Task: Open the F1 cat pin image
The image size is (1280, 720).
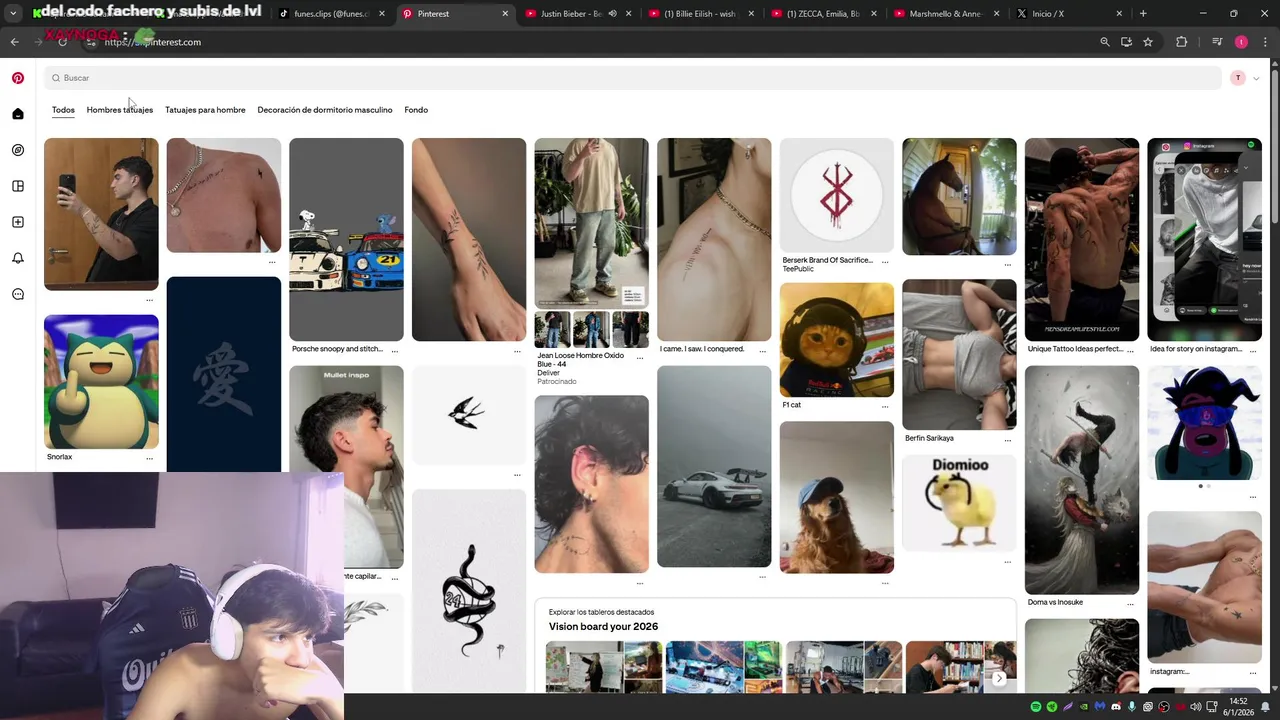Action: click(x=837, y=340)
